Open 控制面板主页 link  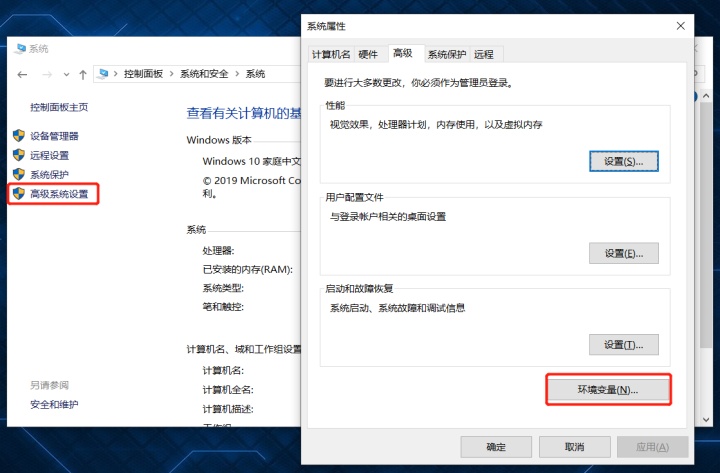[x=59, y=107]
